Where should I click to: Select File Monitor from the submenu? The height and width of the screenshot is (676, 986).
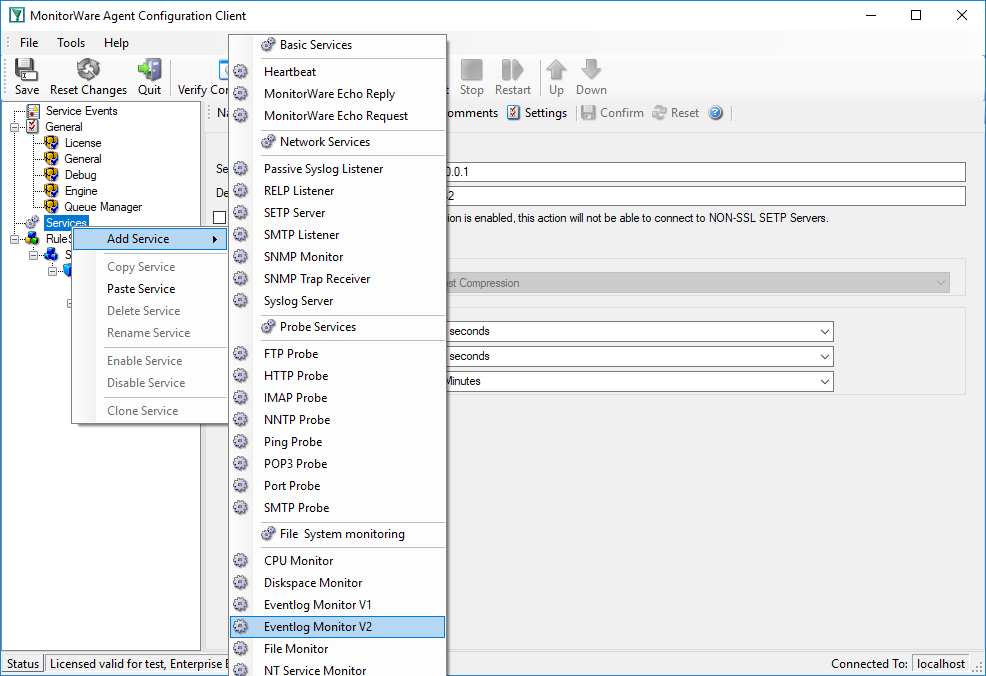pyautogui.click(x=338, y=648)
